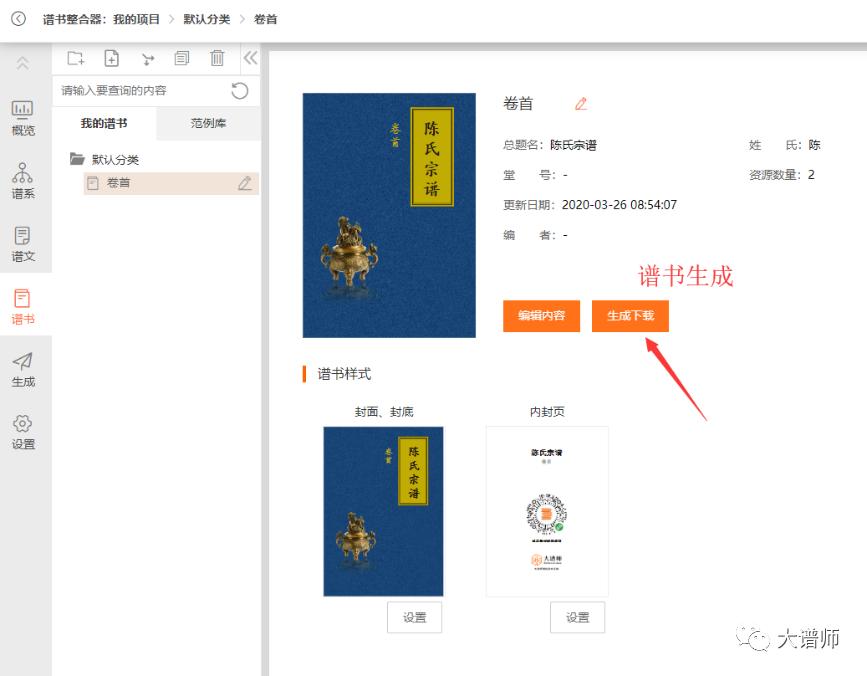Delete using the trash can toolbar icon
The width and height of the screenshot is (867, 676).
tap(217, 58)
